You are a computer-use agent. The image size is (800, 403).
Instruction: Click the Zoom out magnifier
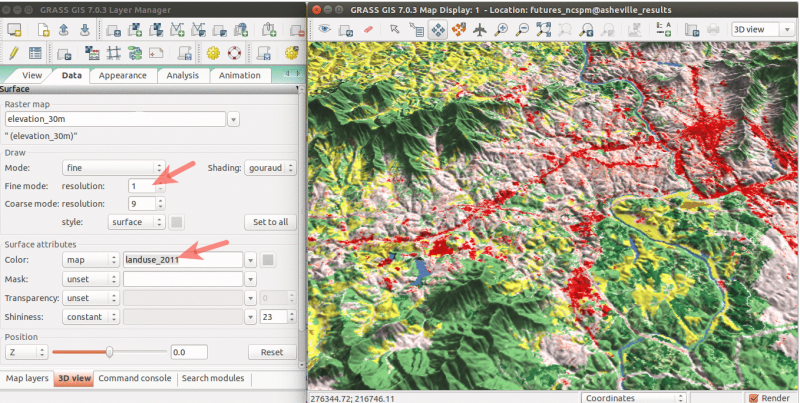522,30
